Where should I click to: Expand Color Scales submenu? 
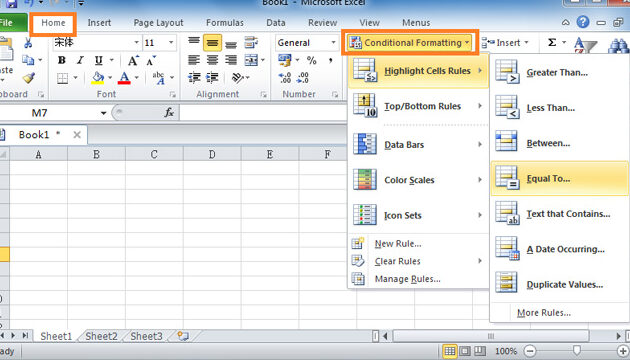418,180
